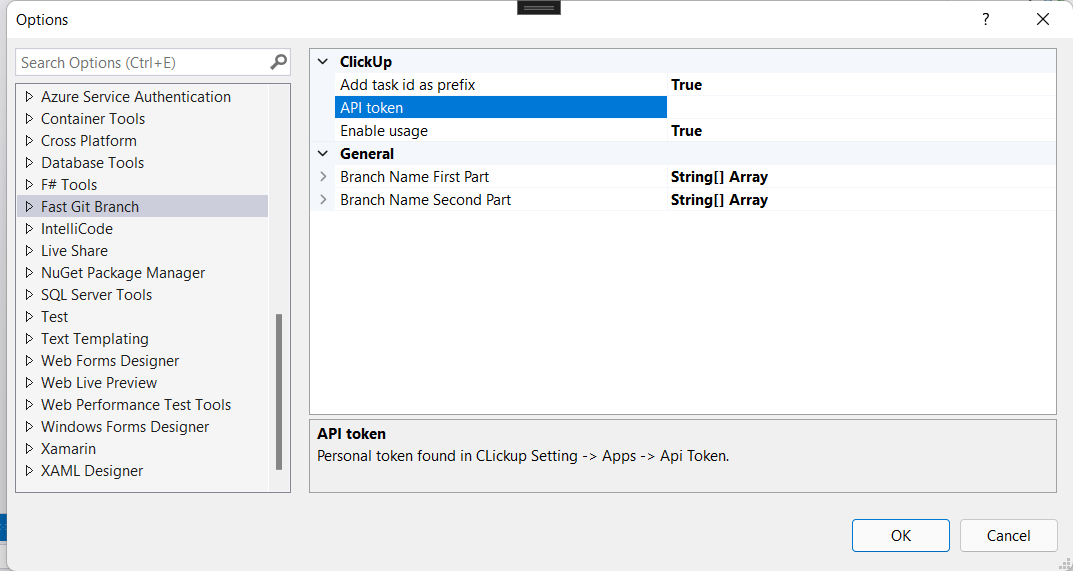The width and height of the screenshot is (1073, 571).
Task: Expand the IntelliCode node
Action: [29, 229]
